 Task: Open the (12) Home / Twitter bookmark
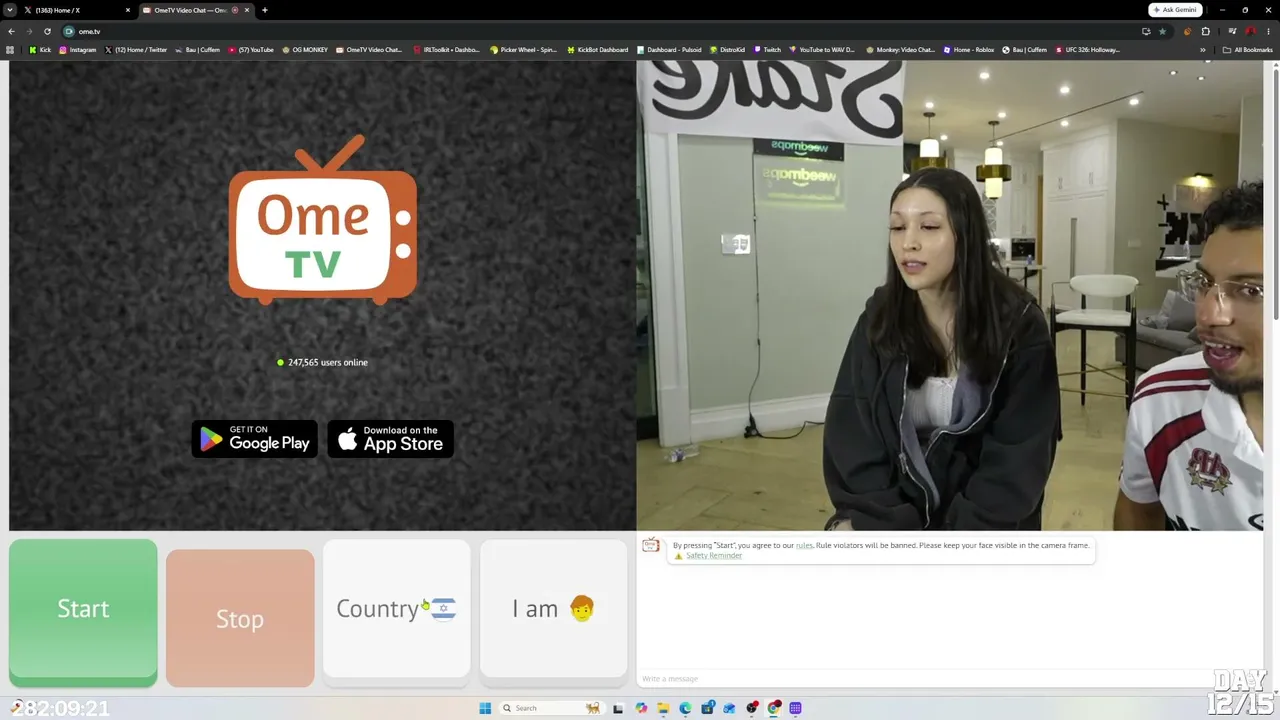point(136,49)
